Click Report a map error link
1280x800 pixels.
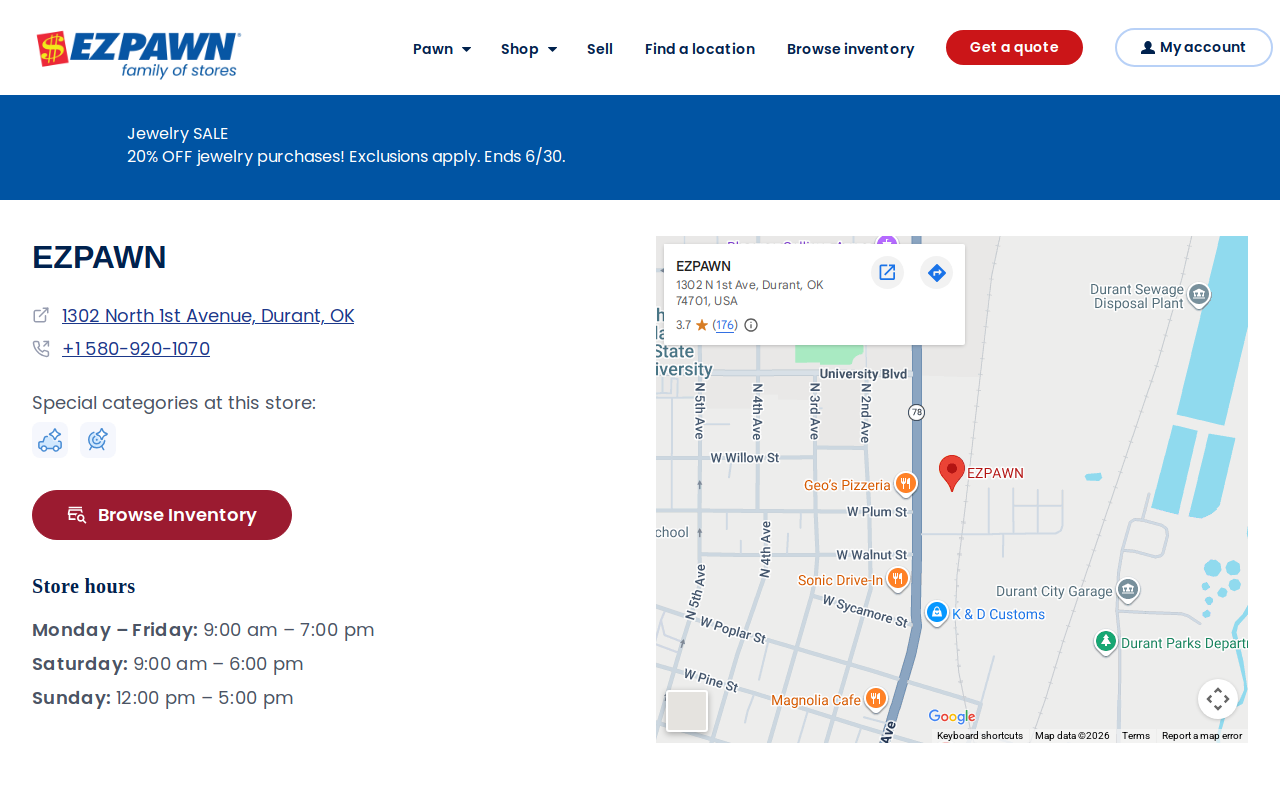(1202, 736)
